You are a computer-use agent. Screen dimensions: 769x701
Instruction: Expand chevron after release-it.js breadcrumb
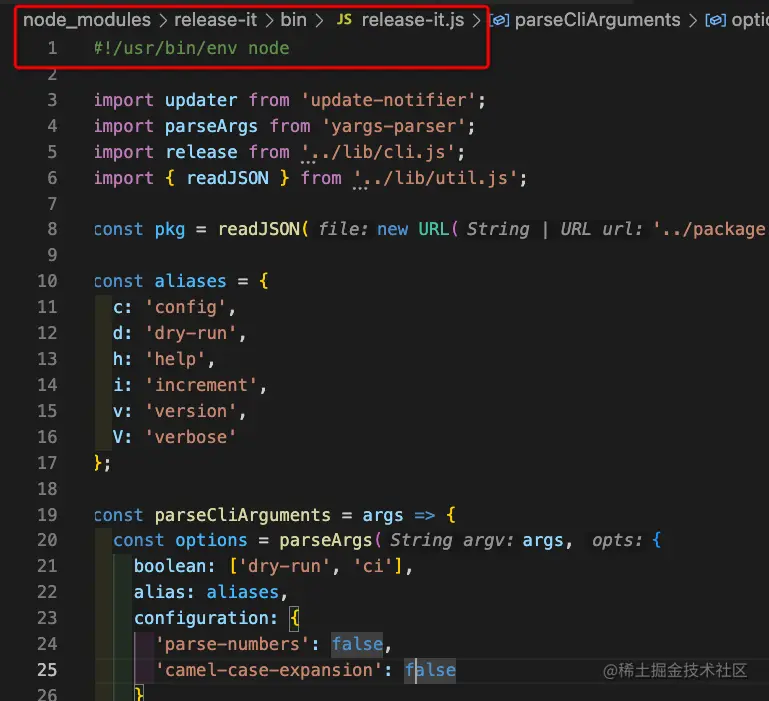pyautogui.click(x=476, y=21)
